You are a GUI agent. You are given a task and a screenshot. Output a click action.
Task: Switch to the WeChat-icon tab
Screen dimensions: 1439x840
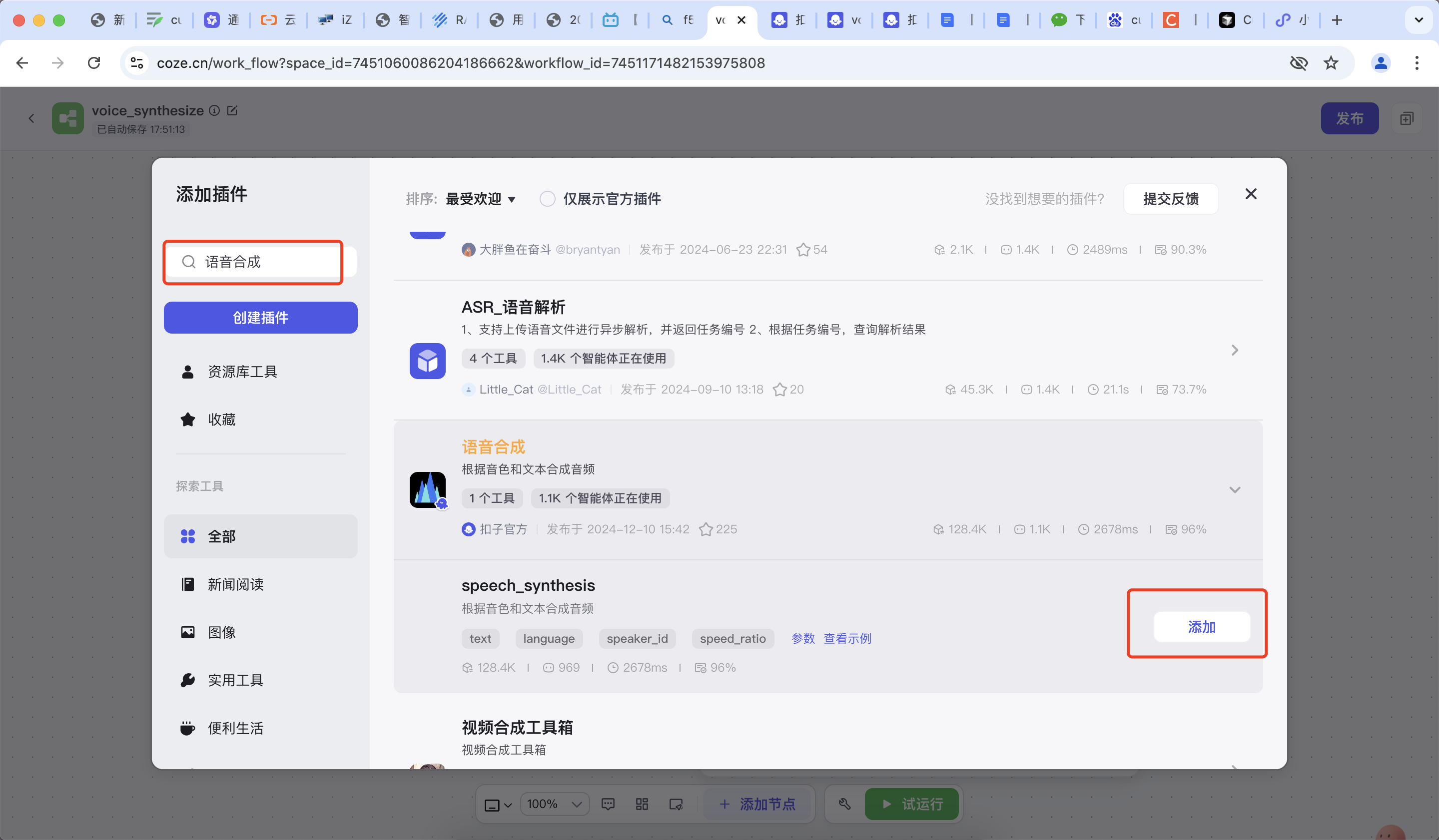[x=1069, y=20]
